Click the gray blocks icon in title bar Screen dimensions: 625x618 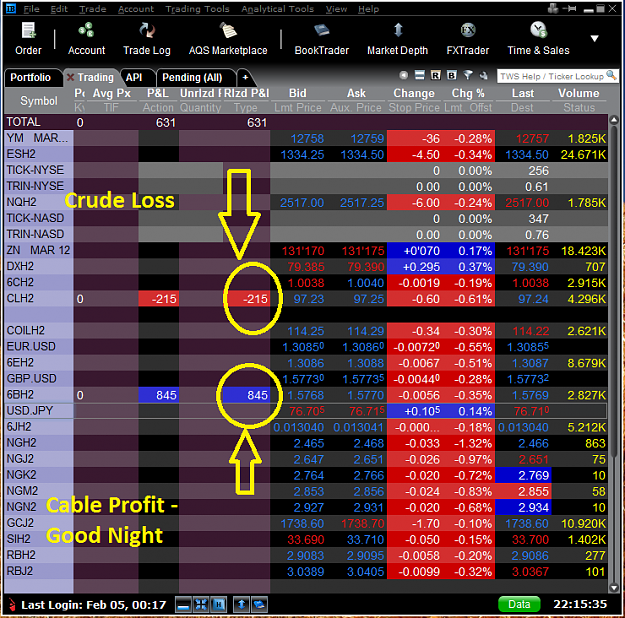(553, 8)
